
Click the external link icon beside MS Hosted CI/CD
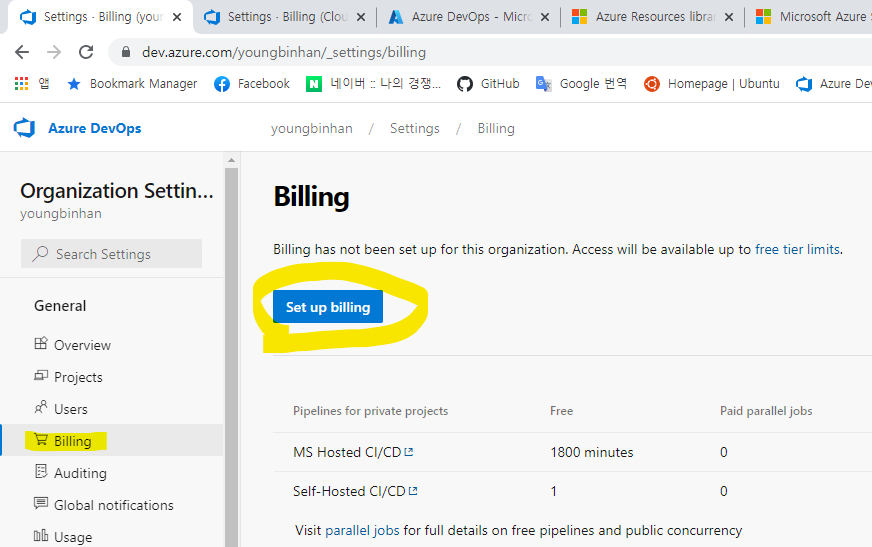[x=409, y=452]
